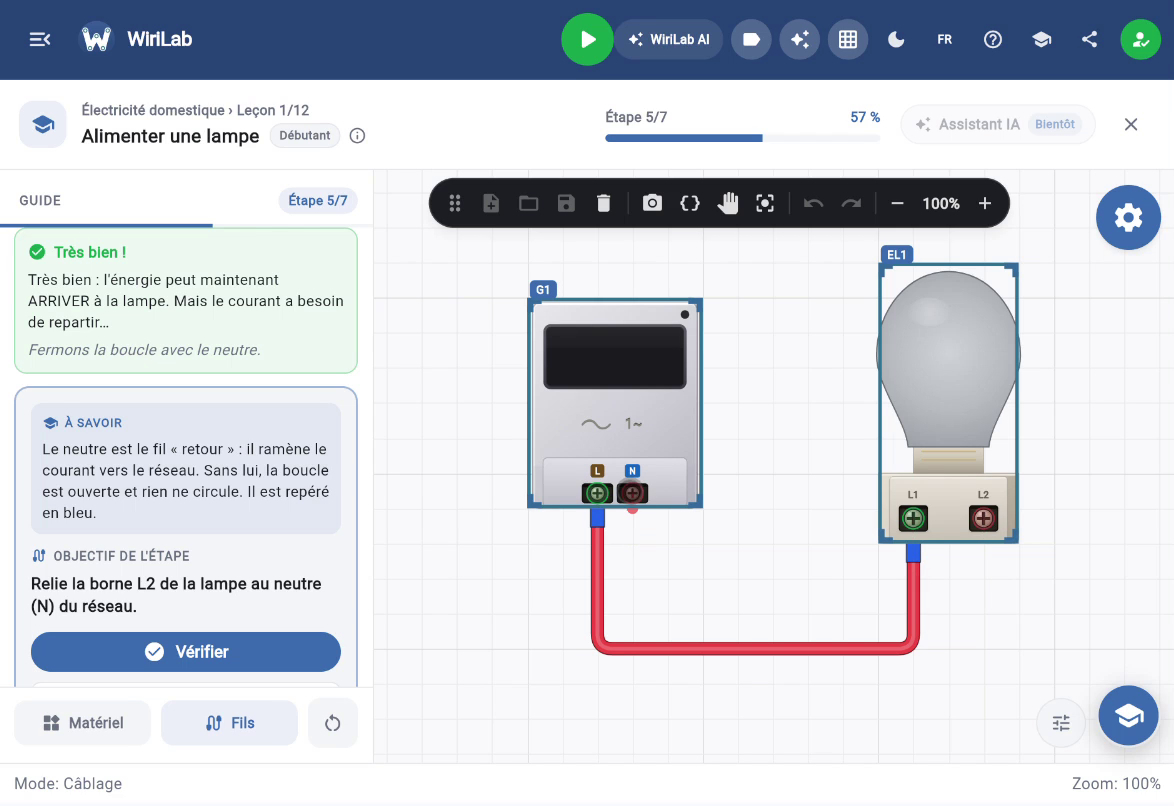
Task: Click the 100% zoom level value
Action: (940, 203)
